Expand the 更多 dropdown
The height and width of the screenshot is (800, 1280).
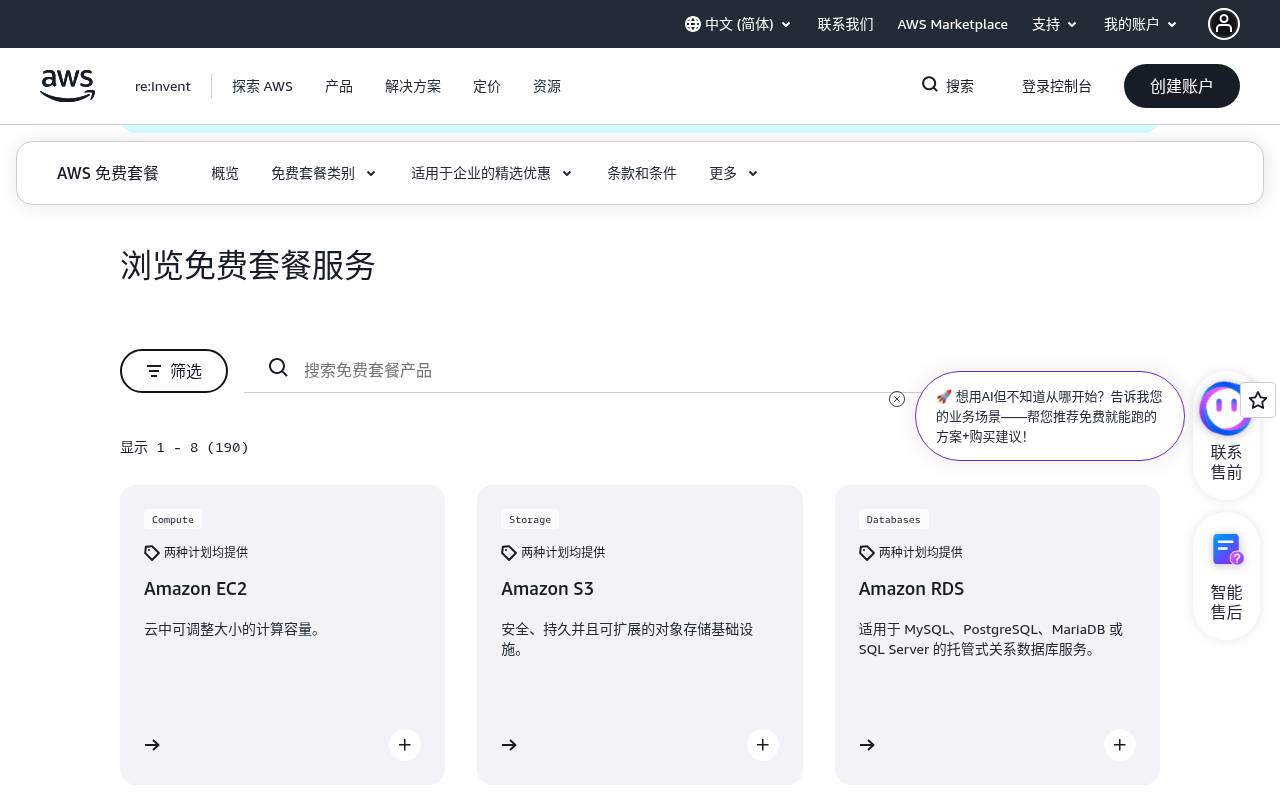(x=734, y=173)
